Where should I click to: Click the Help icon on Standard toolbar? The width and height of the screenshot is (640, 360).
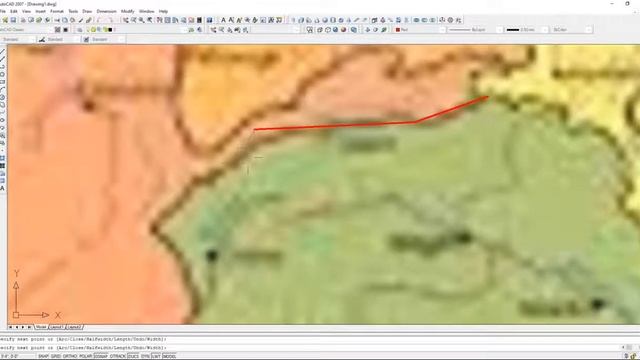[x=209, y=20]
